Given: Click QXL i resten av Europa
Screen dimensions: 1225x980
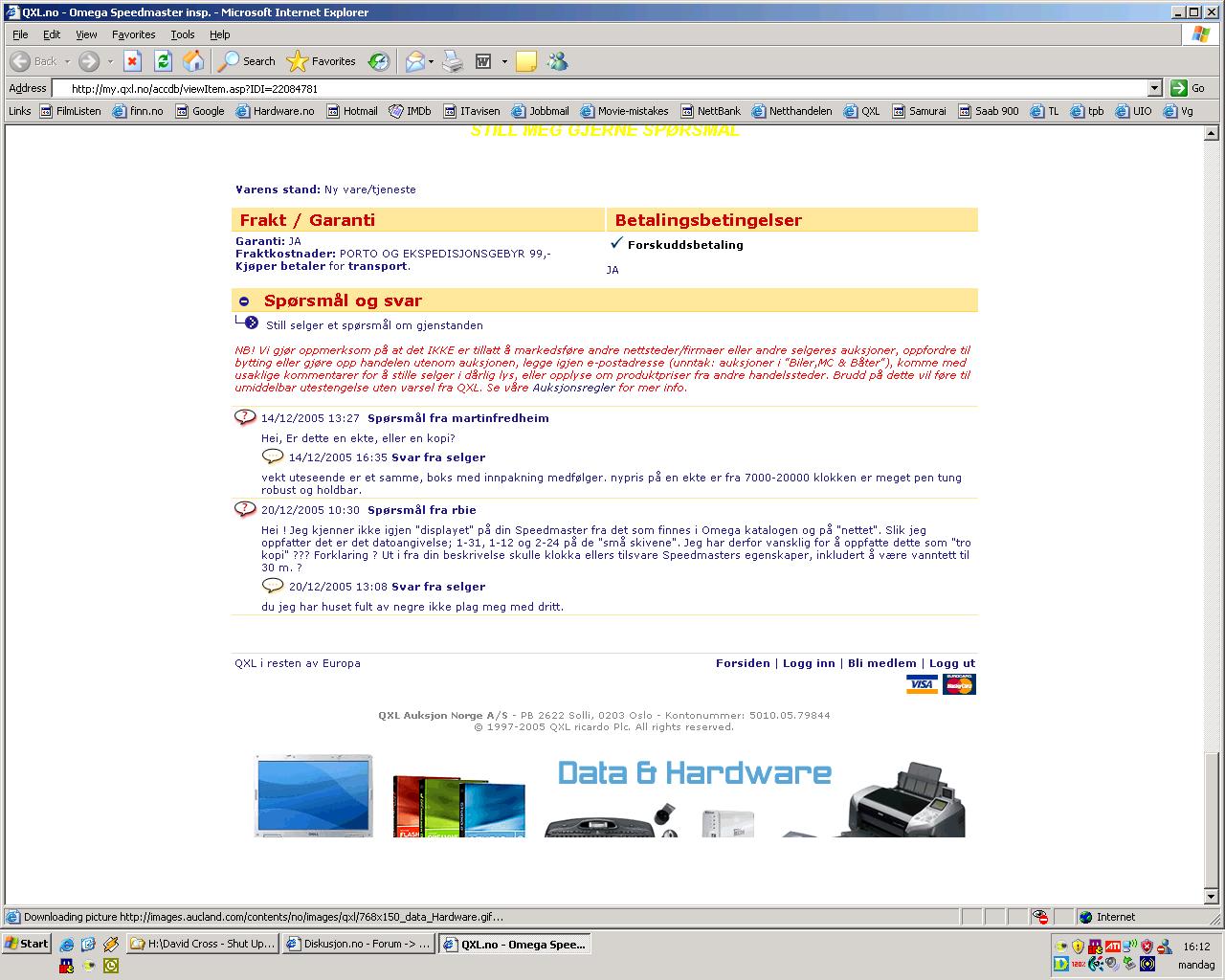Looking at the screenshot, I should [x=298, y=663].
